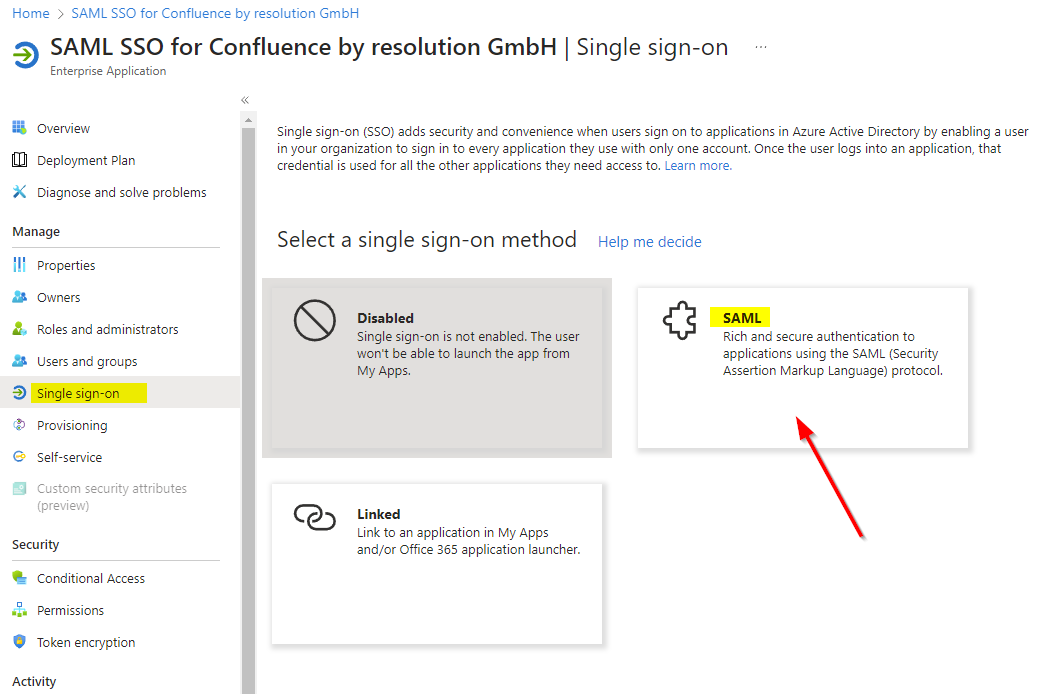
Task: Select the SAML sign-on method card
Action: click(x=802, y=367)
